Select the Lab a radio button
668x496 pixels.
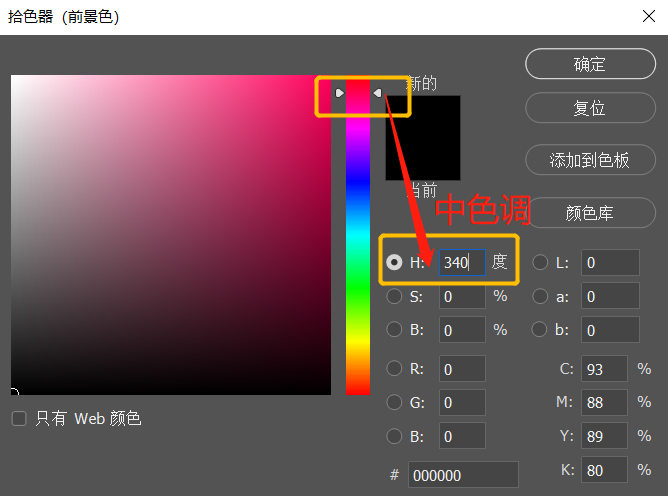(540, 296)
